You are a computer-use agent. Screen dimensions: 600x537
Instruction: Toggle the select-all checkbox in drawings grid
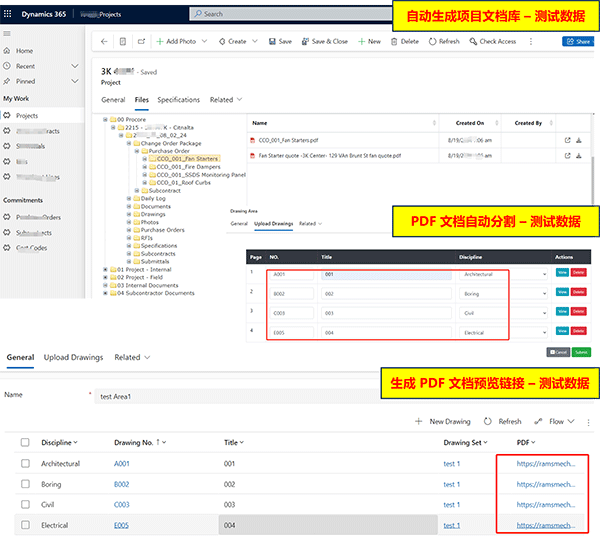(x=25, y=442)
